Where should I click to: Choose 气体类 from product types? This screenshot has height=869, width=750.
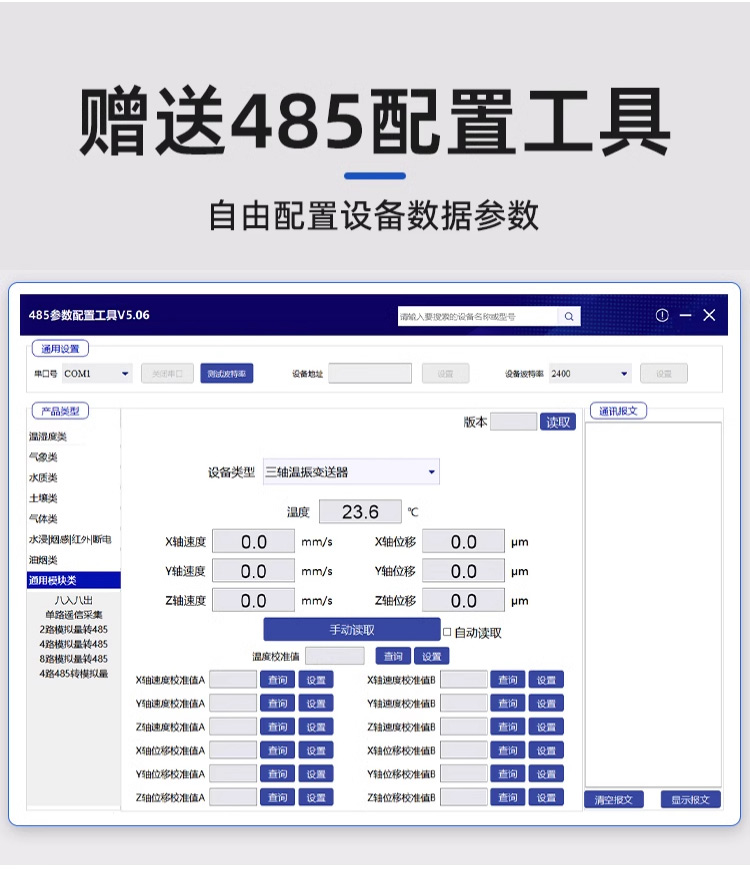[x=43, y=519]
